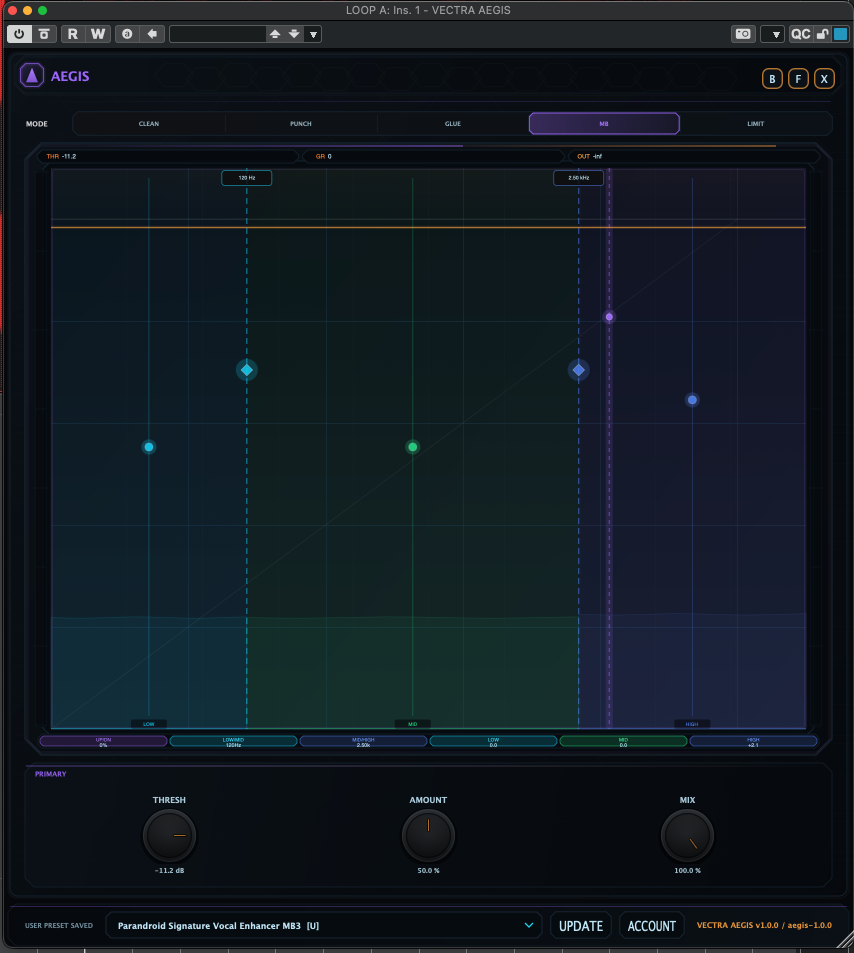Click the A/B comparison icon

coord(127,34)
